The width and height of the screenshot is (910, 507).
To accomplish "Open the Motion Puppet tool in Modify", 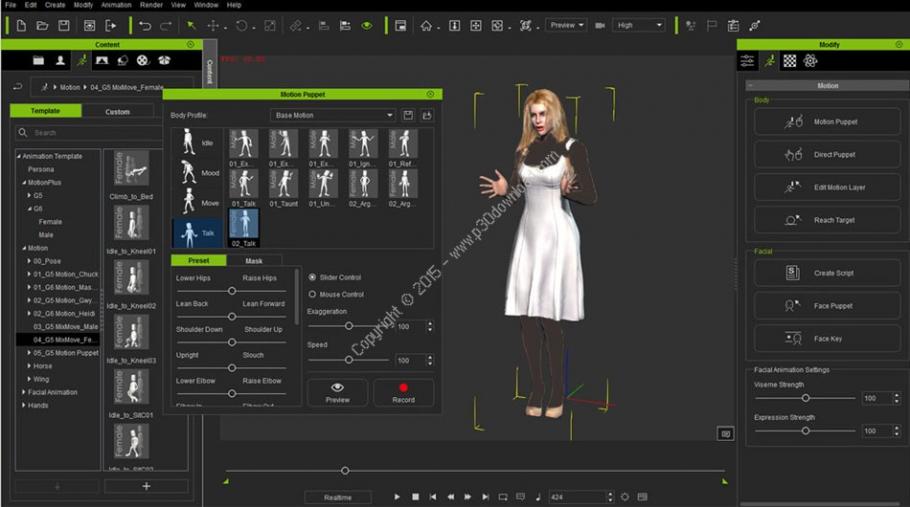I will coord(828,122).
